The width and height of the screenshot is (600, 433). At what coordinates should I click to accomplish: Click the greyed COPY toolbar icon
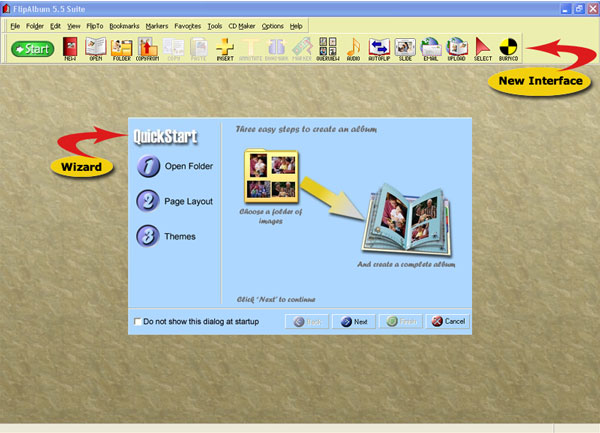pos(173,49)
